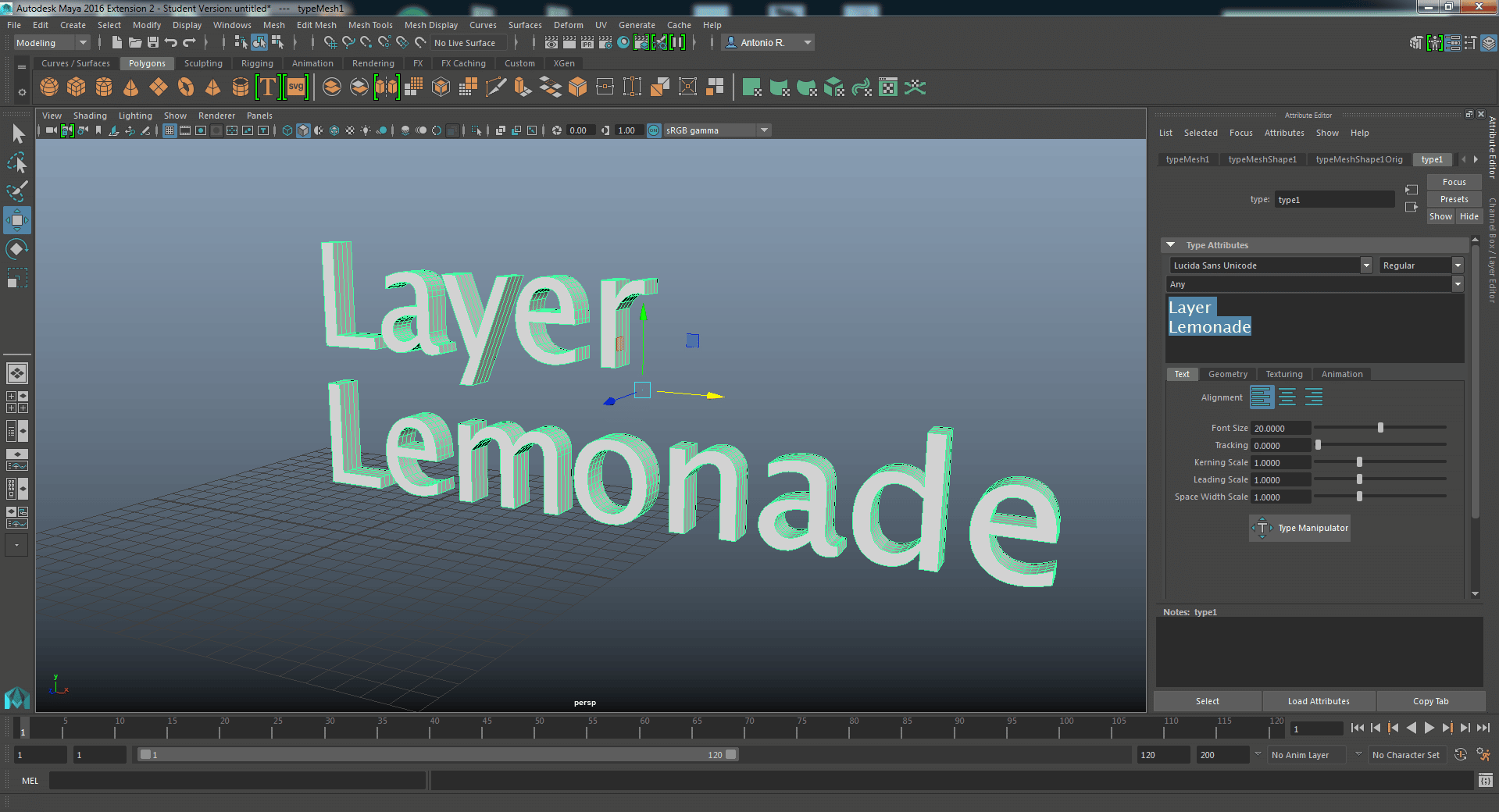Screen dimensions: 1499x812
Task: Click the Save scene icon
Action: pyautogui.click(x=153, y=43)
